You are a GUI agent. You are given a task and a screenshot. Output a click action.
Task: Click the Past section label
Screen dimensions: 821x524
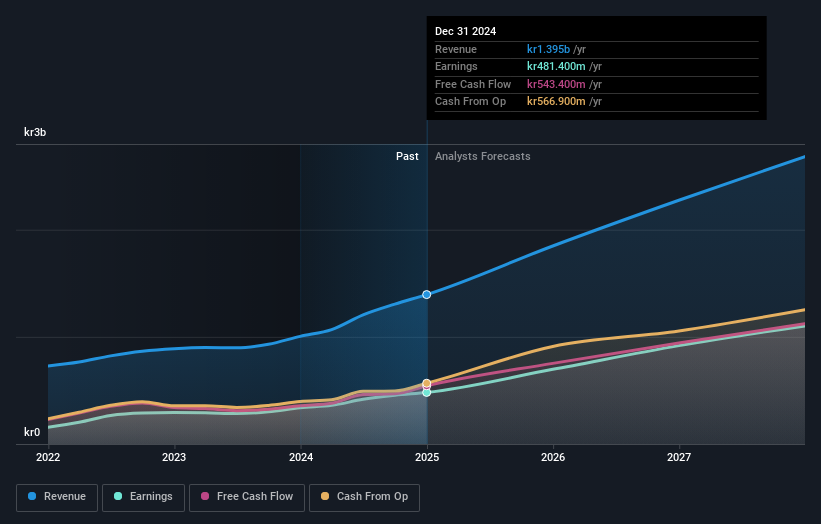(407, 157)
